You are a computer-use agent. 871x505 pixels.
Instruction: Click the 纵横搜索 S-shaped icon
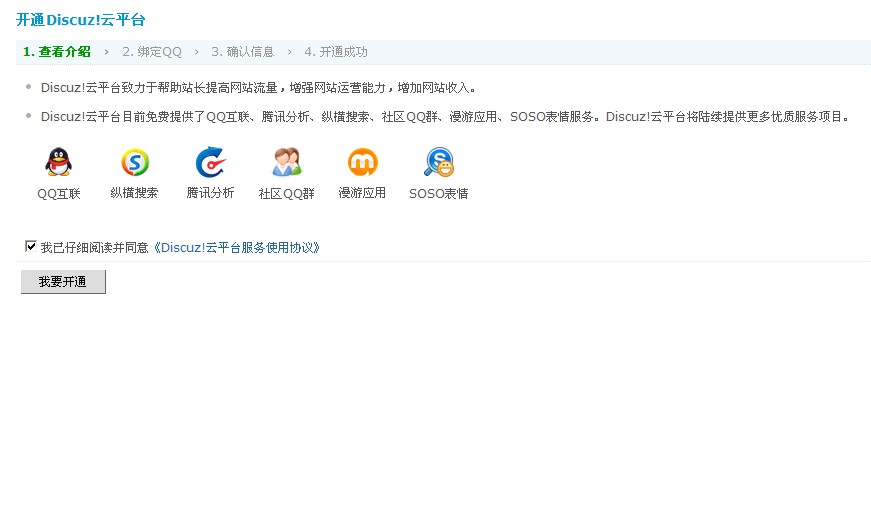pos(135,162)
